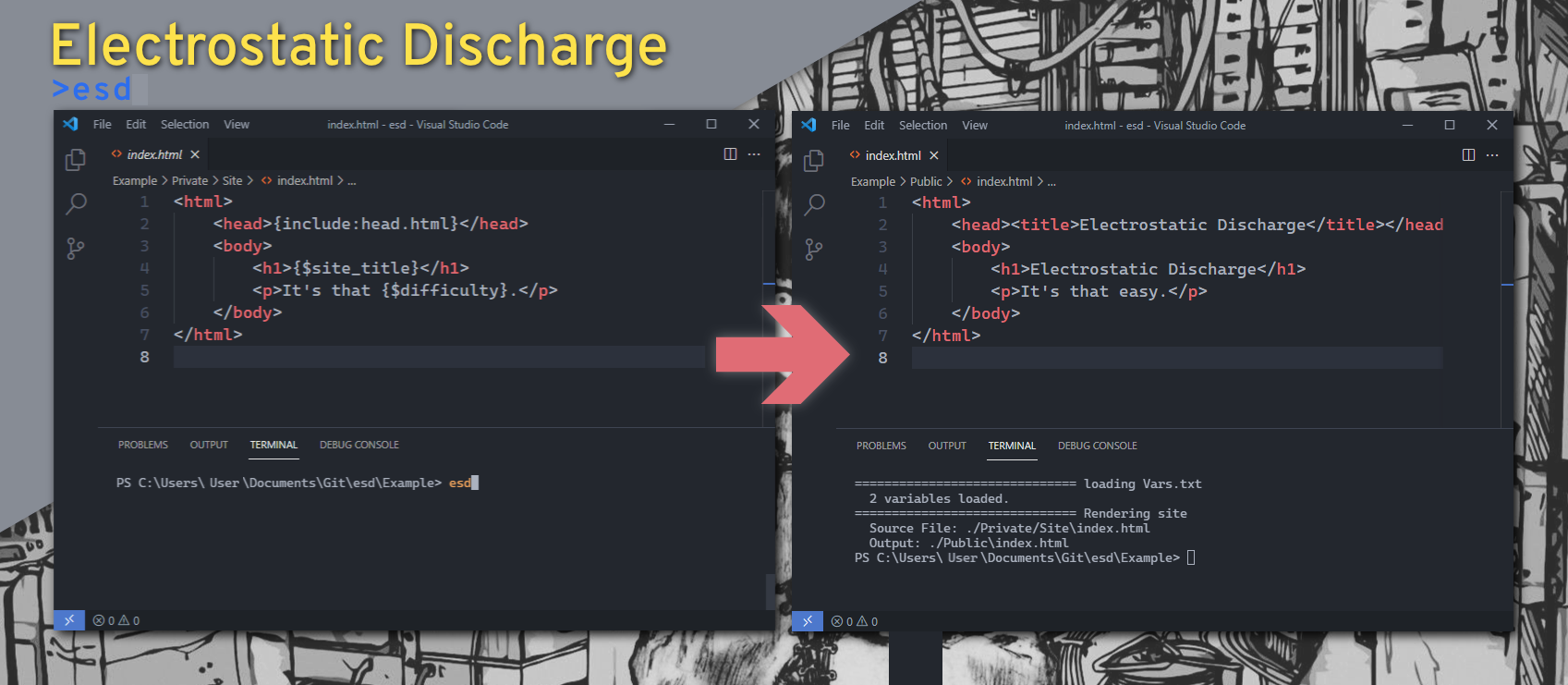Click empty line 8 in left editor

(439, 357)
